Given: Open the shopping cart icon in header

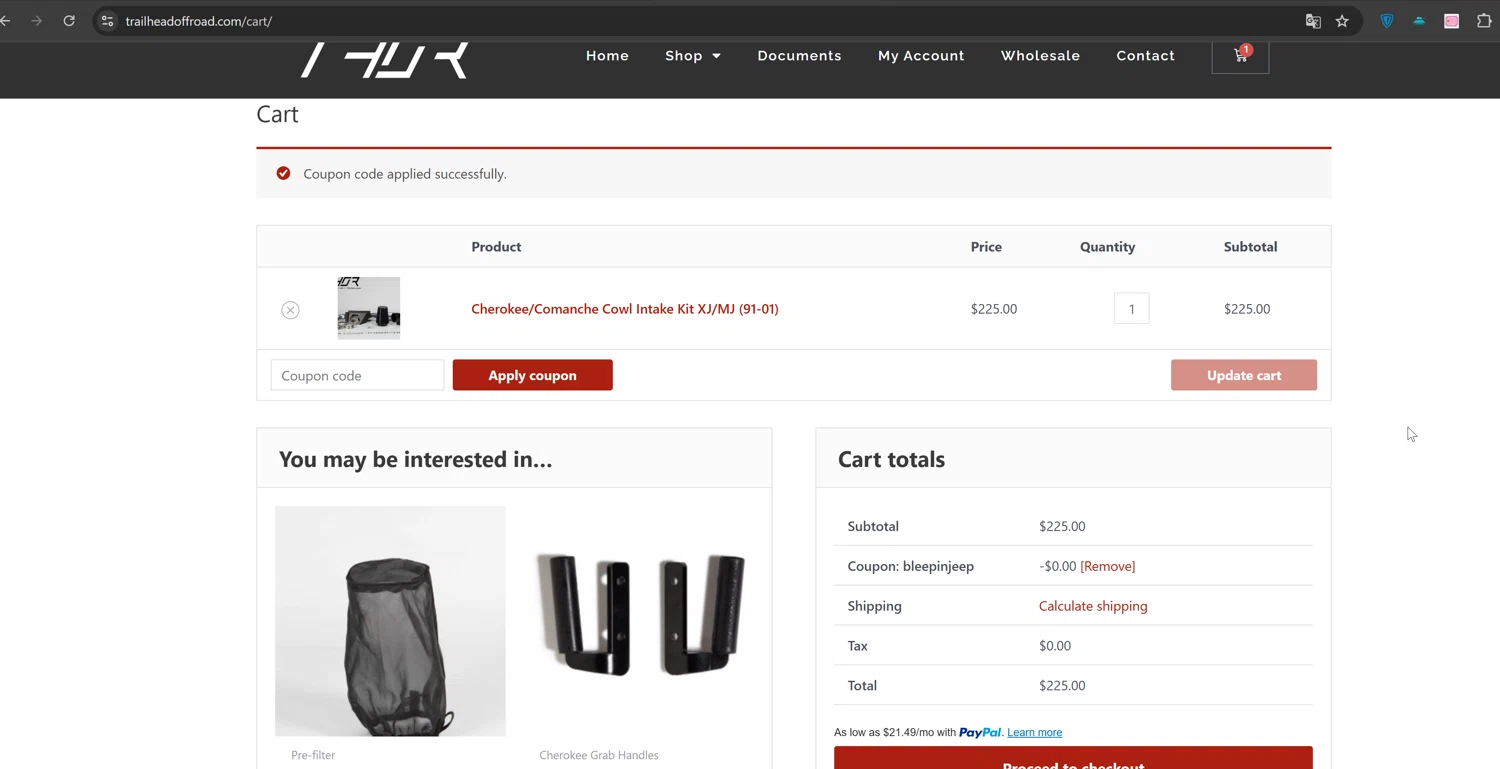Looking at the screenshot, I should tap(1240, 56).
